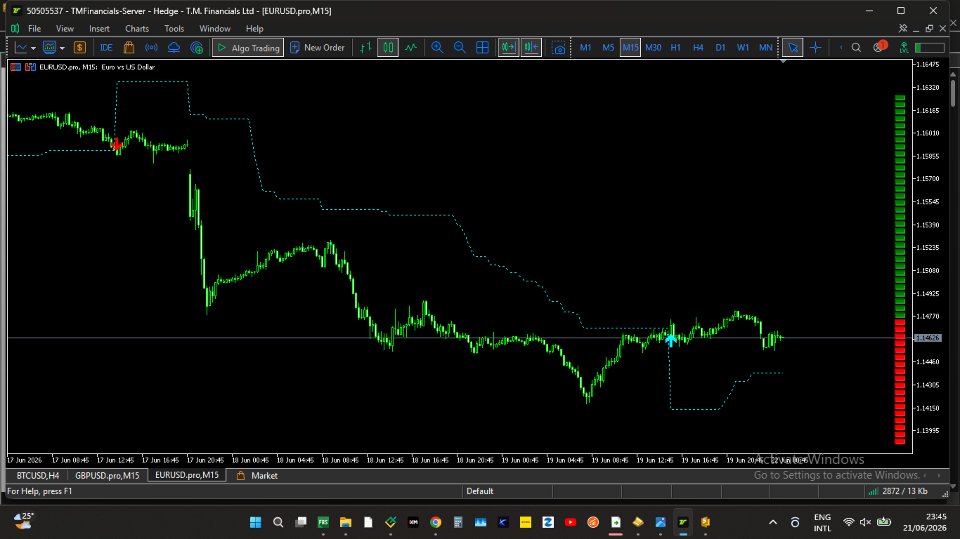Open the Market shopping bag icon
Image resolution: width=960 pixels, height=539 pixels.
[x=129, y=47]
